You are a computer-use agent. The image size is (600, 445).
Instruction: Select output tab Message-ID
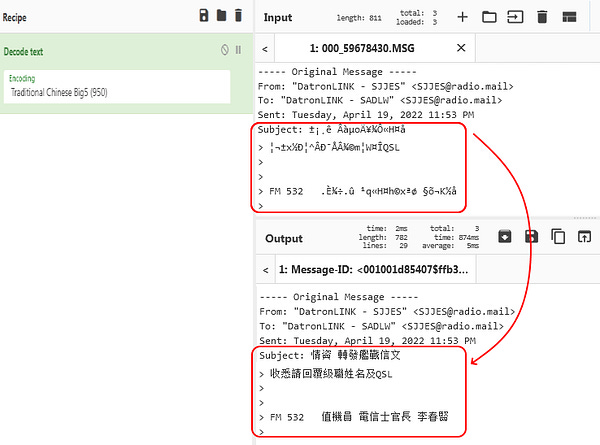click(x=373, y=270)
